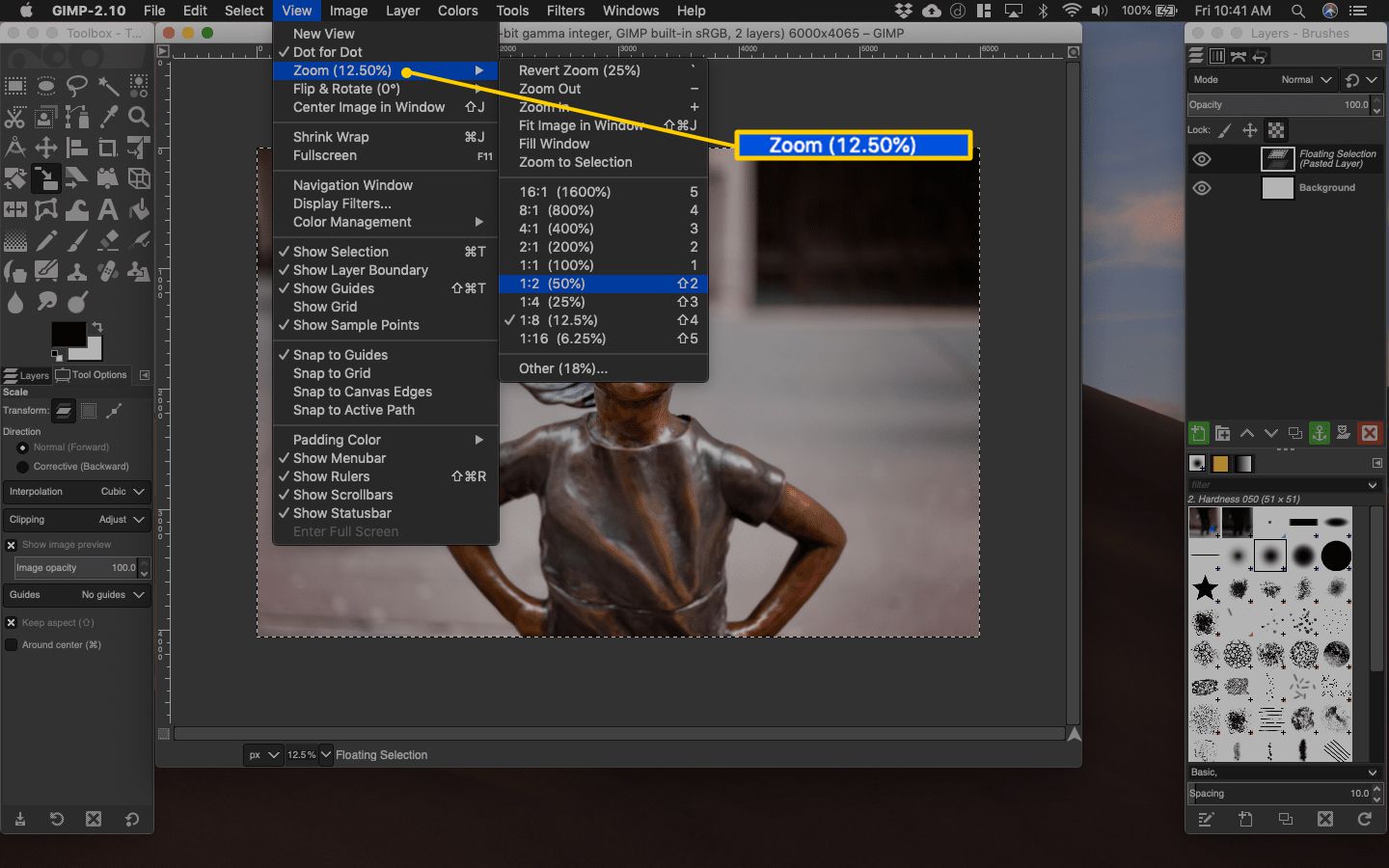The height and width of the screenshot is (868, 1389).
Task: Select the Free Select lasso tool
Action: [77, 86]
